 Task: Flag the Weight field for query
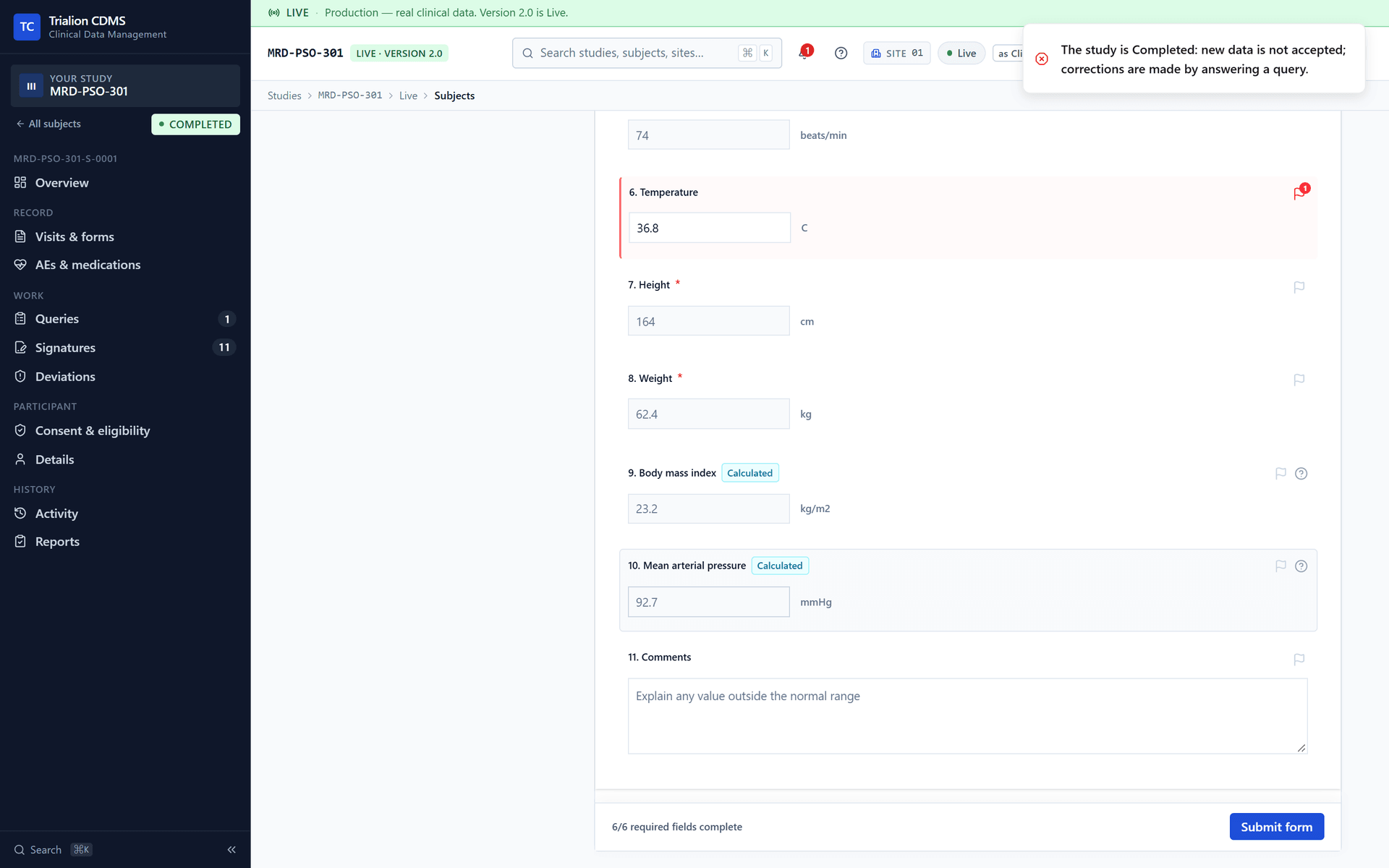point(1299,380)
